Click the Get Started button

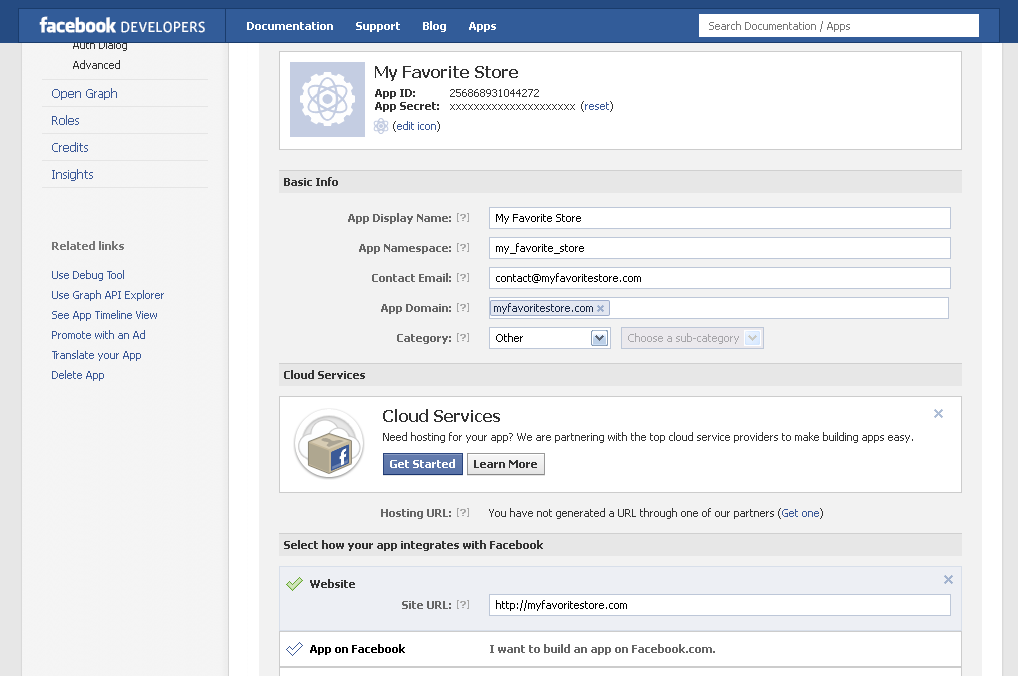(x=423, y=464)
